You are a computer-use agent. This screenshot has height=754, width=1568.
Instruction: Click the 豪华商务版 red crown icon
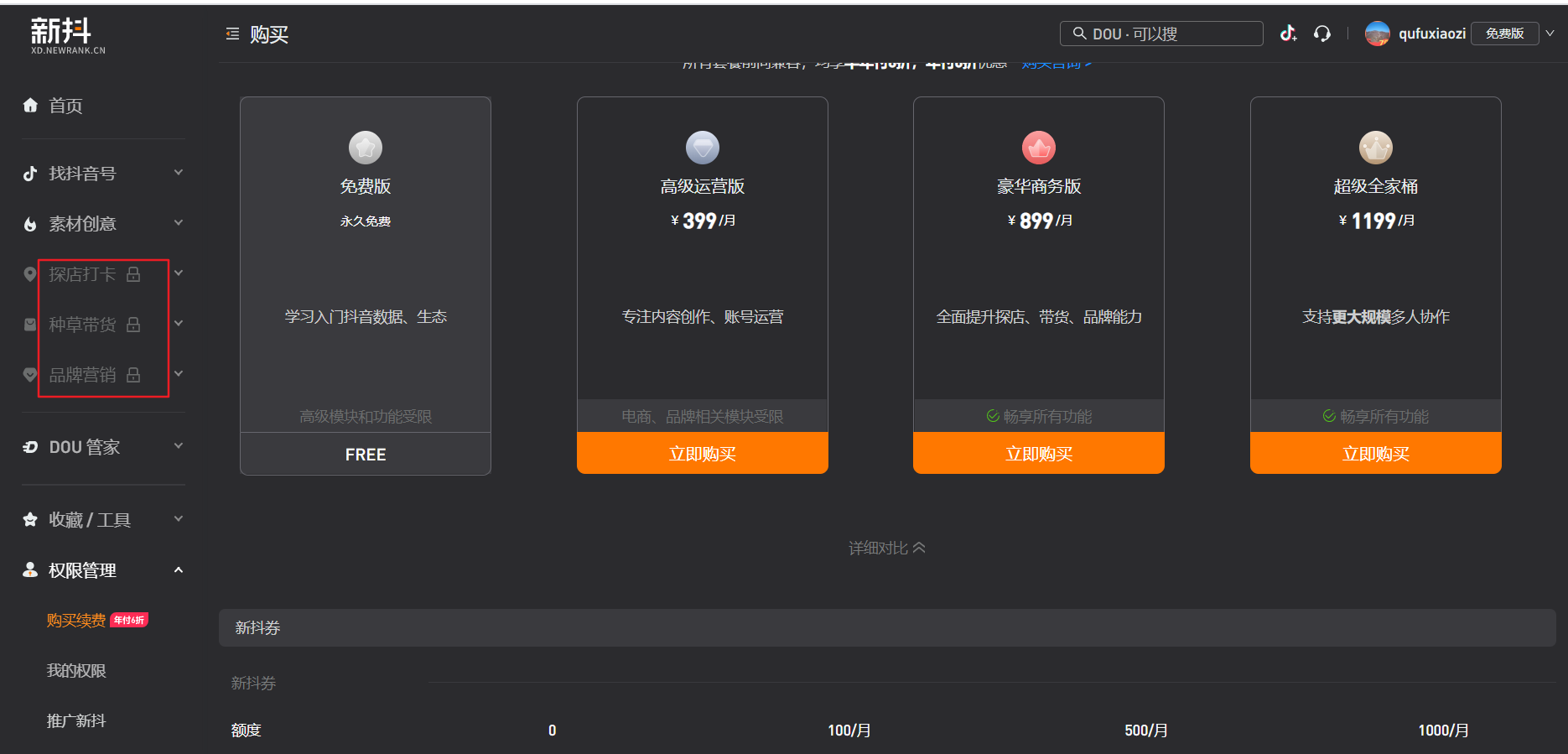tap(1039, 148)
